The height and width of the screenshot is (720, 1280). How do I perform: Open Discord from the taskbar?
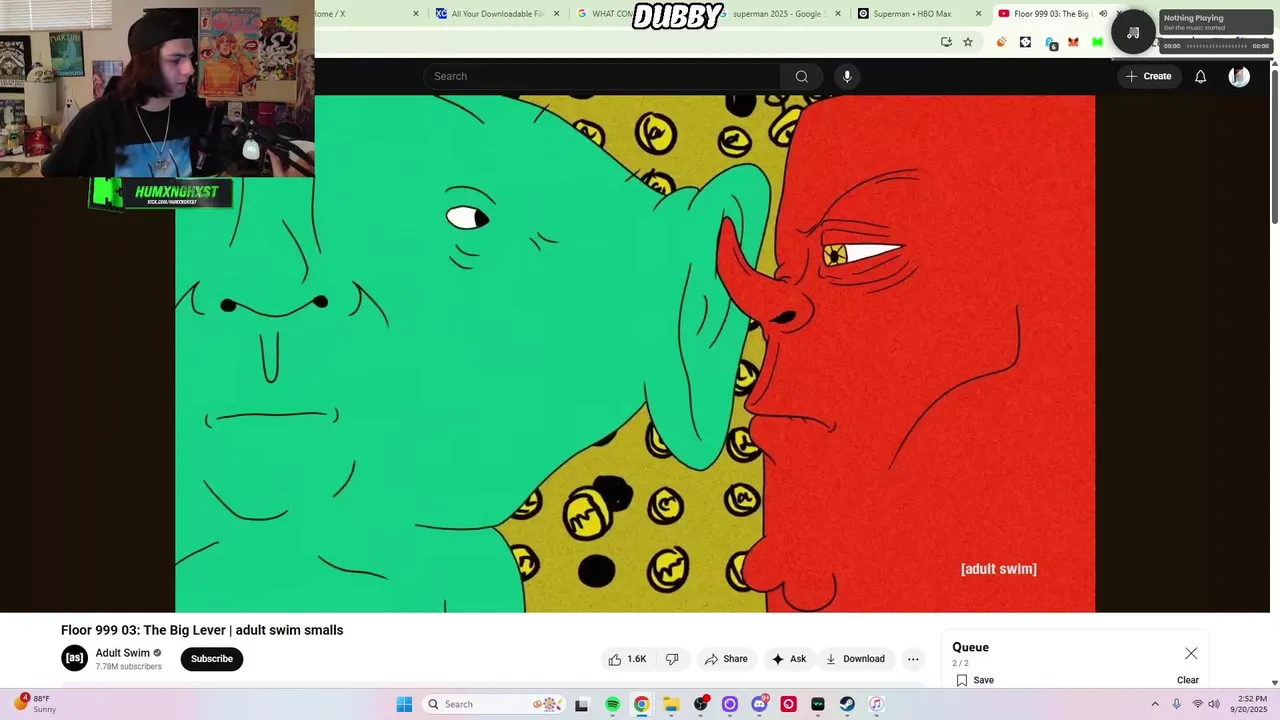click(759, 704)
